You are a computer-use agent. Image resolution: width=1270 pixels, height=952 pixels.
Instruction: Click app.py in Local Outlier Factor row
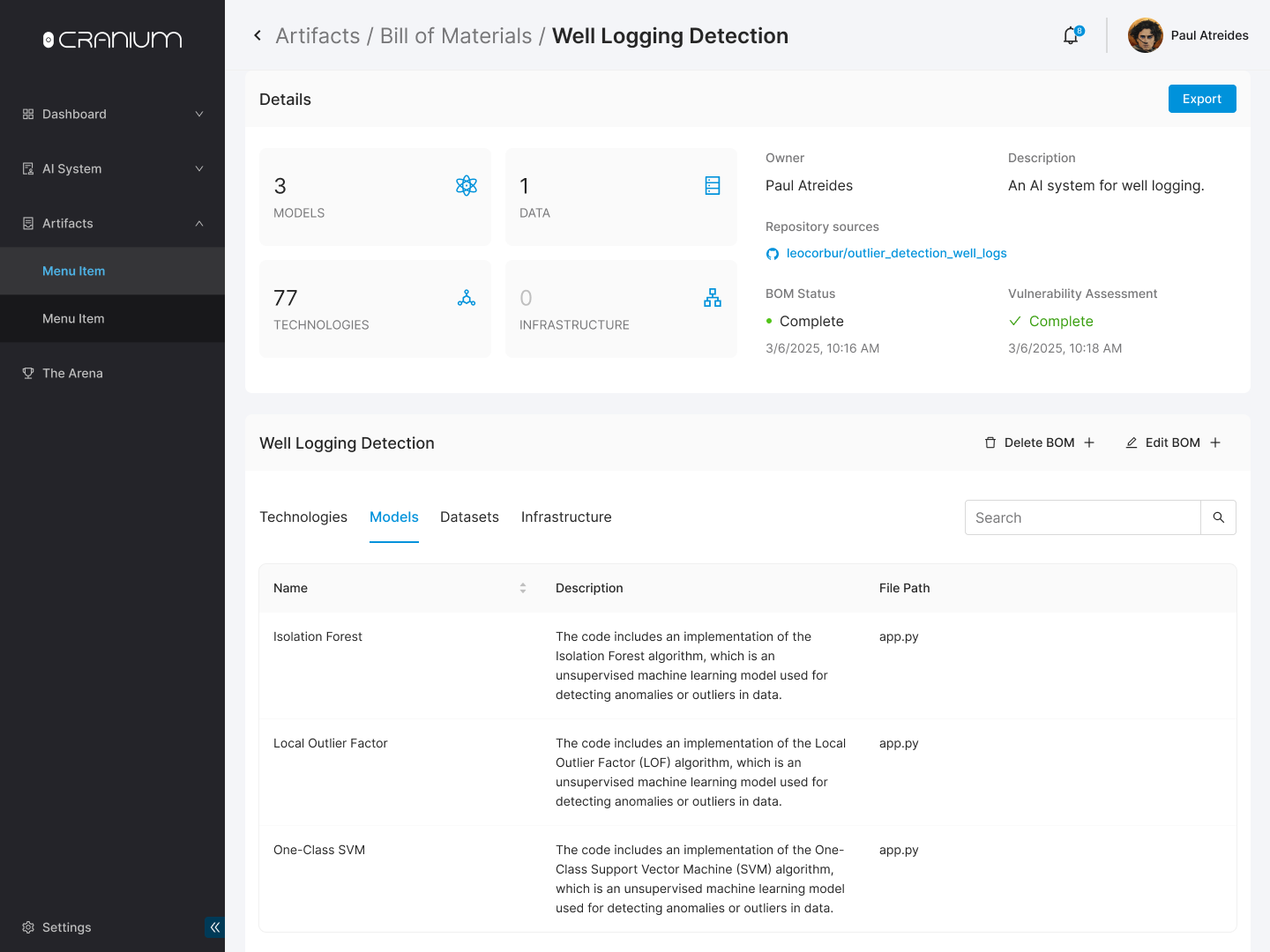[899, 743]
